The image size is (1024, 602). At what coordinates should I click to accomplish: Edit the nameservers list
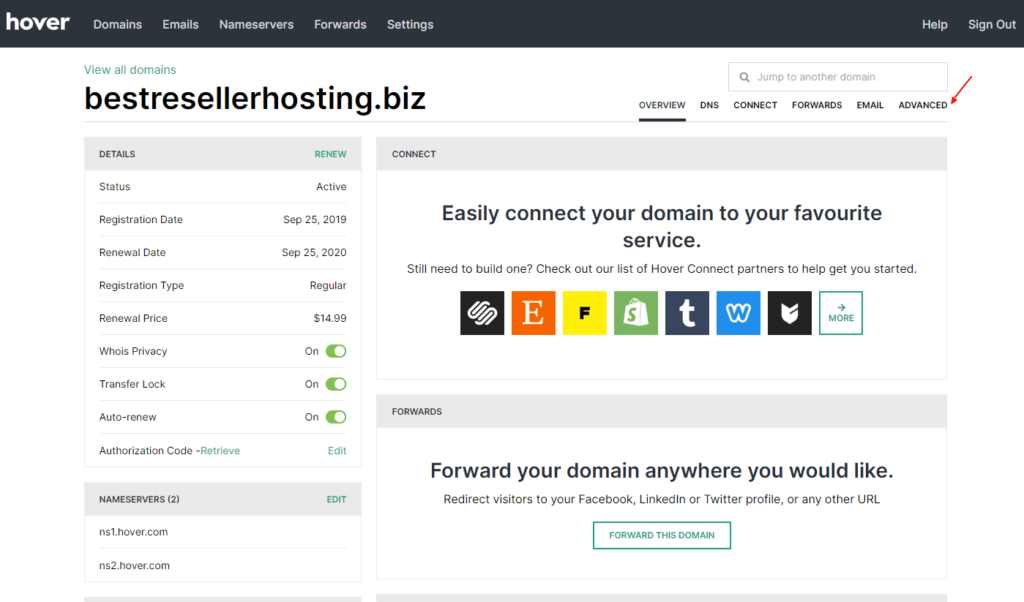(336, 499)
